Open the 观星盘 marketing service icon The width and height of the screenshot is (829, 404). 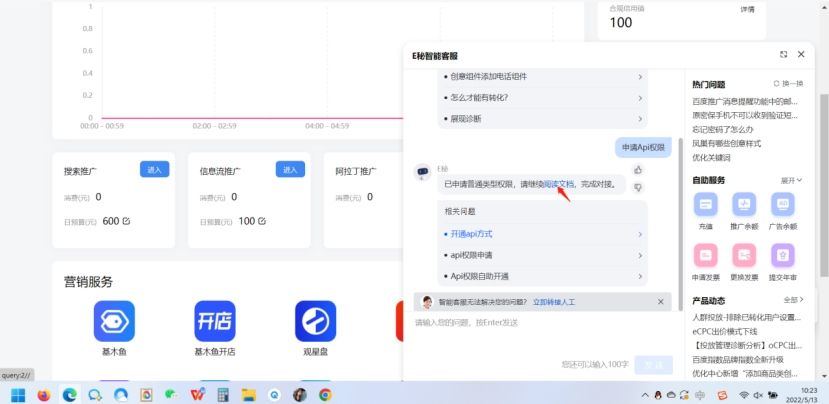pyautogui.click(x=315, y=321)
